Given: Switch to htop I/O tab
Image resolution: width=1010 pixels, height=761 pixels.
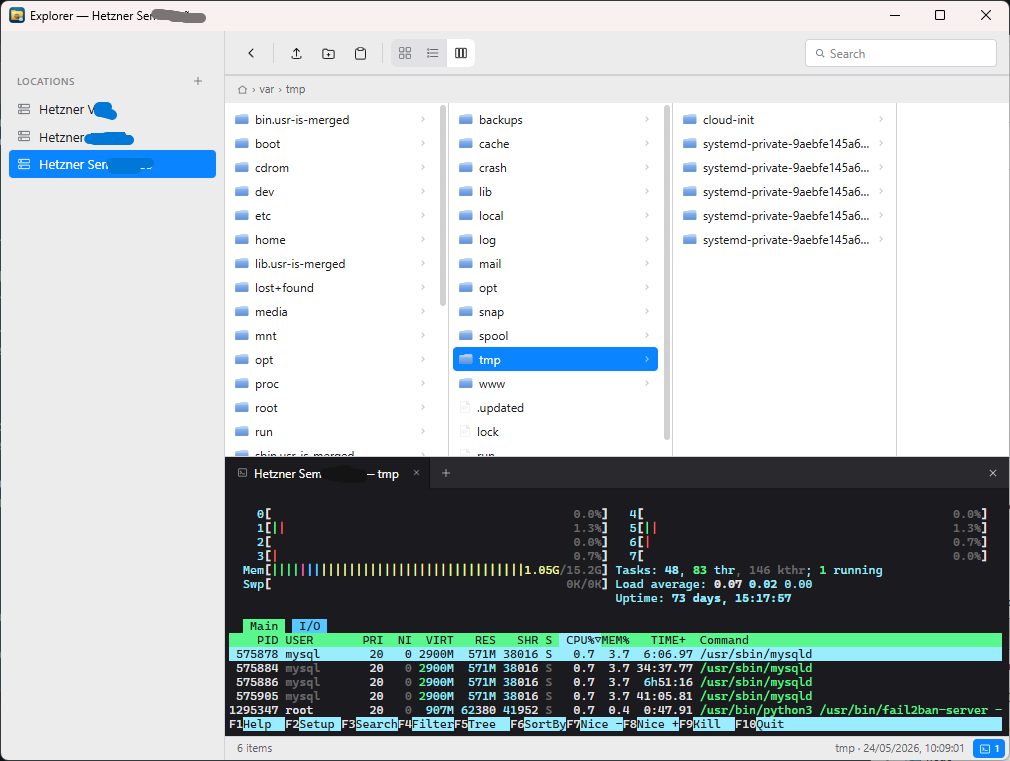Looking at the screenshot, I should 310,626.
